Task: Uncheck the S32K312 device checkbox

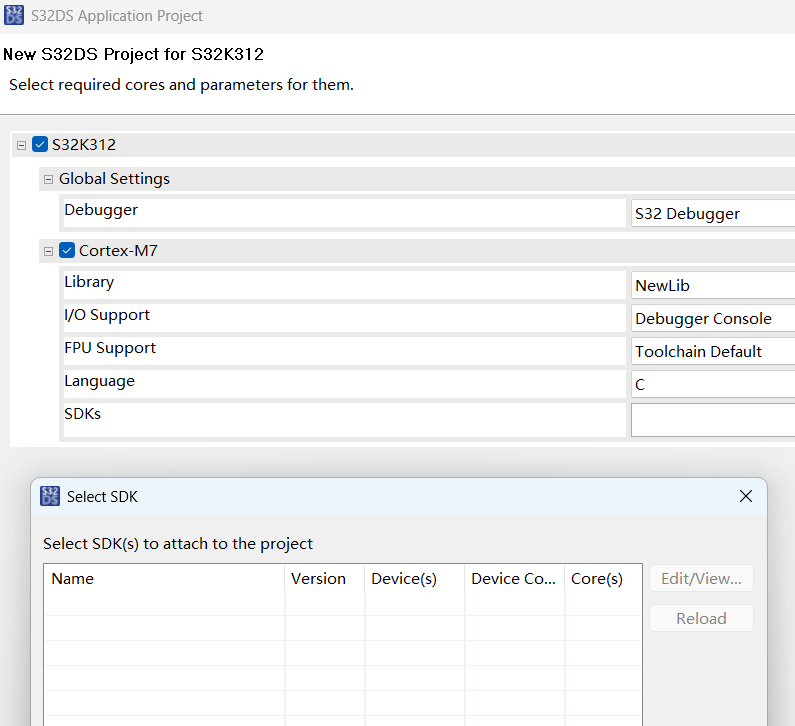Action: [x=40, y=144]
